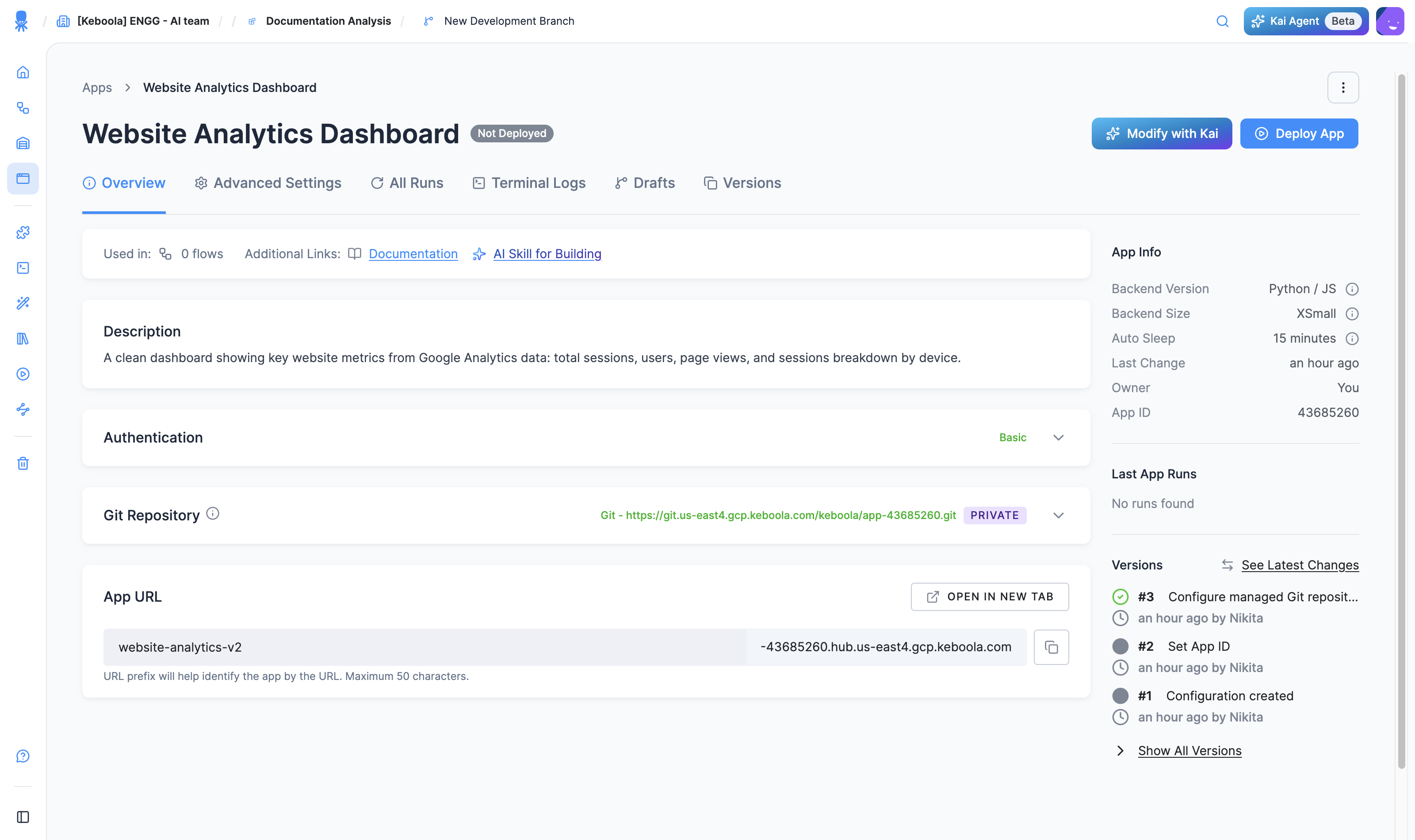The image size is (1415, 840).
Task: Open the three-dot app actions menu
Action: point(1343,87)
